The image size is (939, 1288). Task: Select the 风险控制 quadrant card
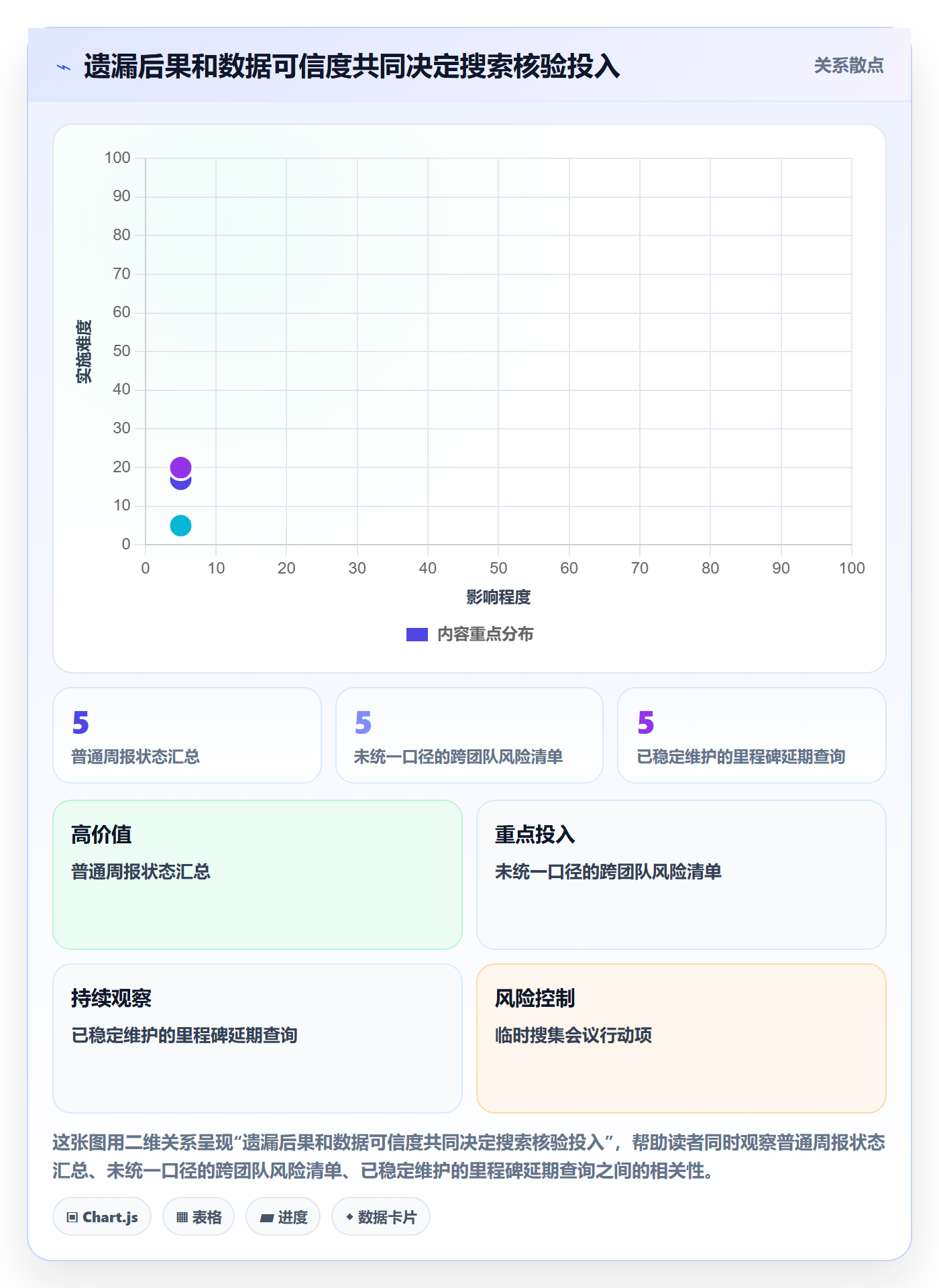click(681, 1038)
